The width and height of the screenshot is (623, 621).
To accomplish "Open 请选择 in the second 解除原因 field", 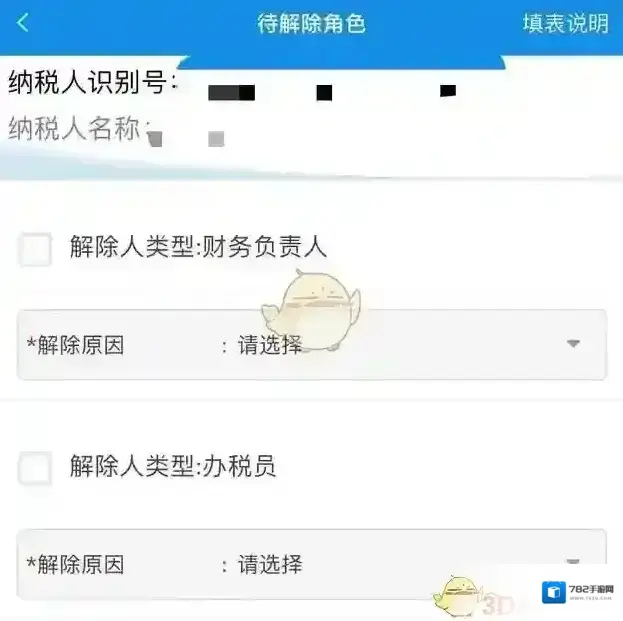I will pos(270,564).
